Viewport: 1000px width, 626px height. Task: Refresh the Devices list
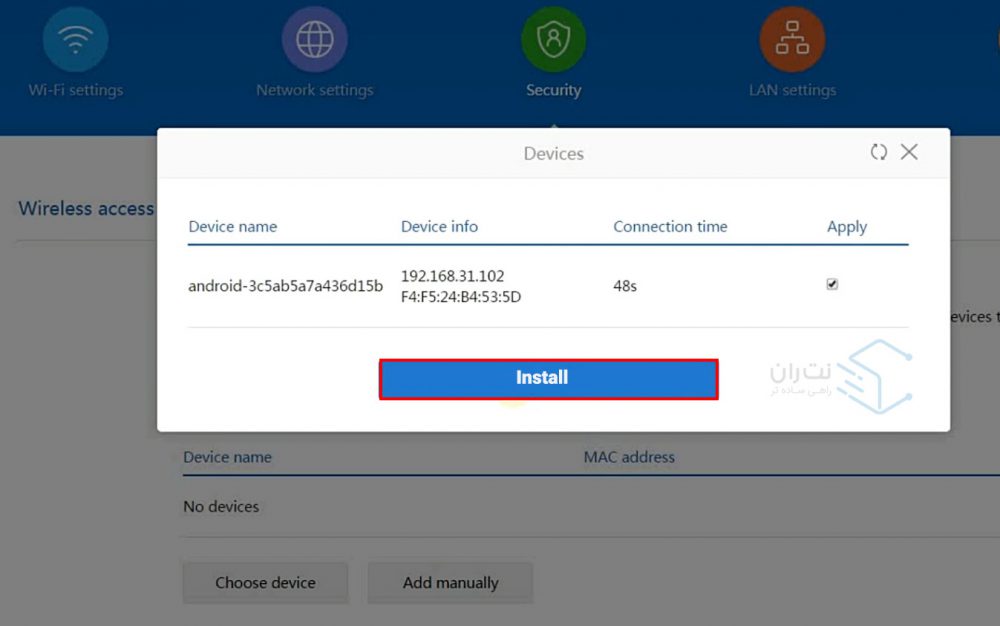pos(878,152)
